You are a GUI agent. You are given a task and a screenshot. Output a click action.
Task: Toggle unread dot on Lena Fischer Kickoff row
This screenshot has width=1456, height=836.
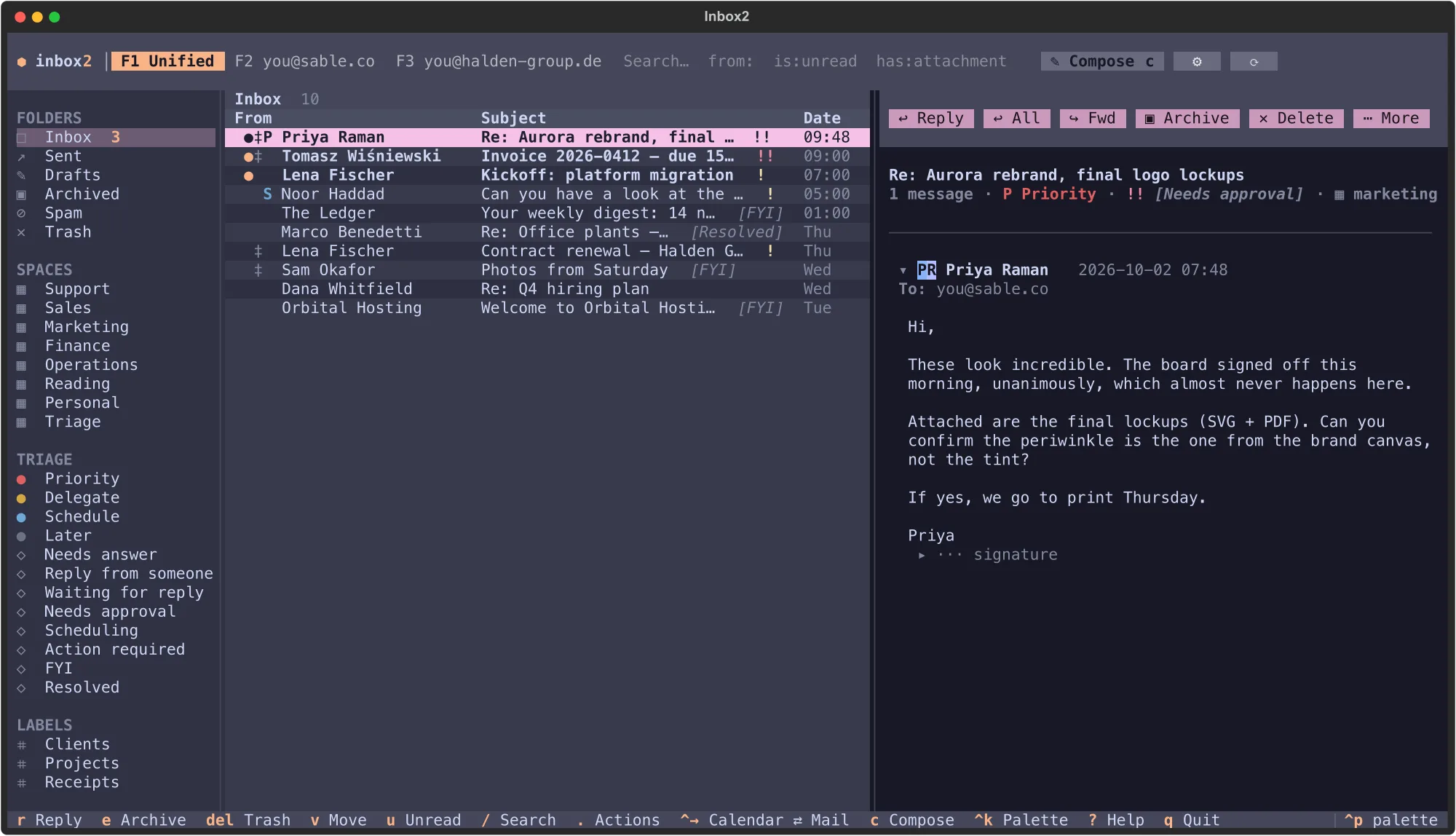pyautogui.click(x=248, y=176)
